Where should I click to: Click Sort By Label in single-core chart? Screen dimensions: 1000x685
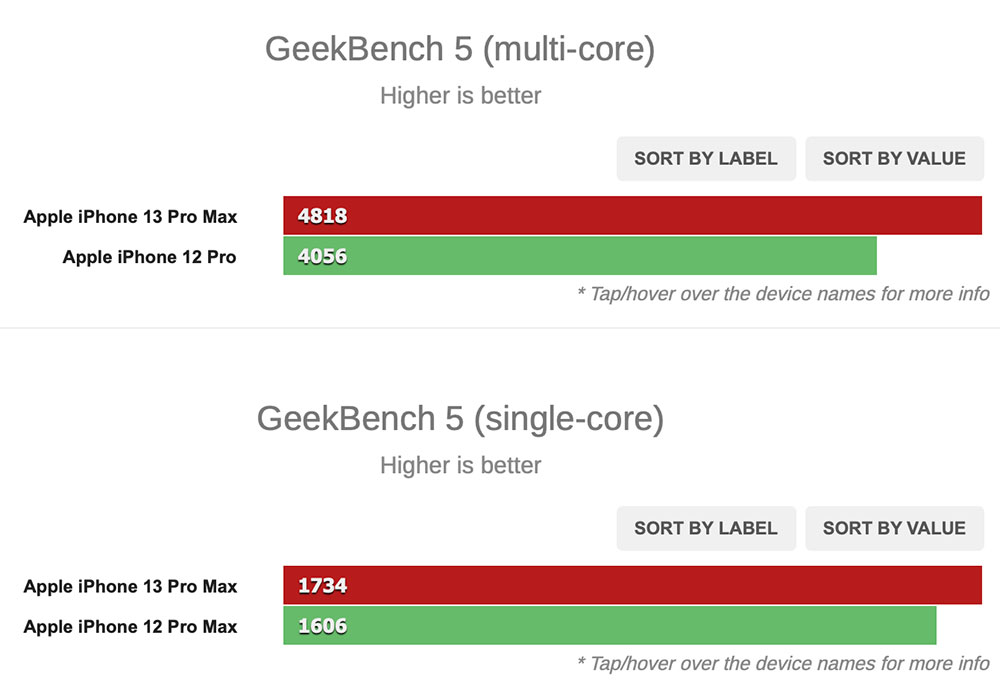706,528
